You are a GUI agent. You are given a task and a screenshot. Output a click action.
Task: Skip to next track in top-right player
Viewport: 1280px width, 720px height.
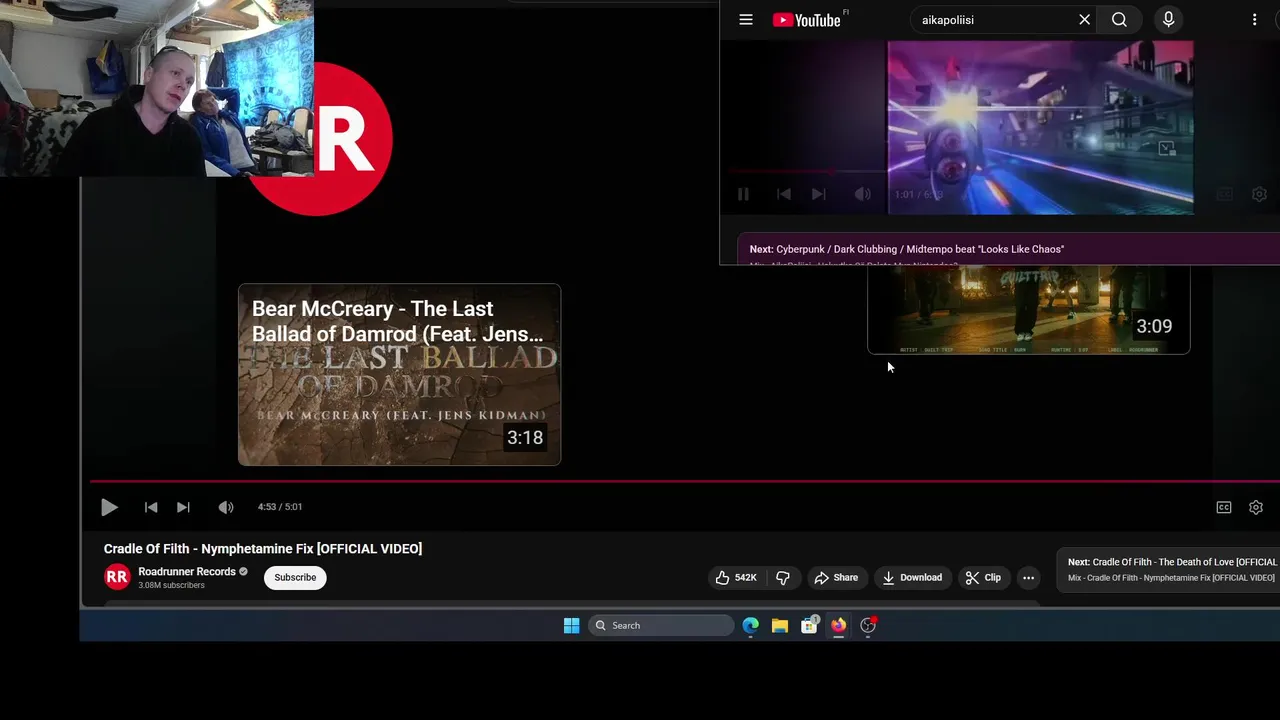[x=818, y=194]
